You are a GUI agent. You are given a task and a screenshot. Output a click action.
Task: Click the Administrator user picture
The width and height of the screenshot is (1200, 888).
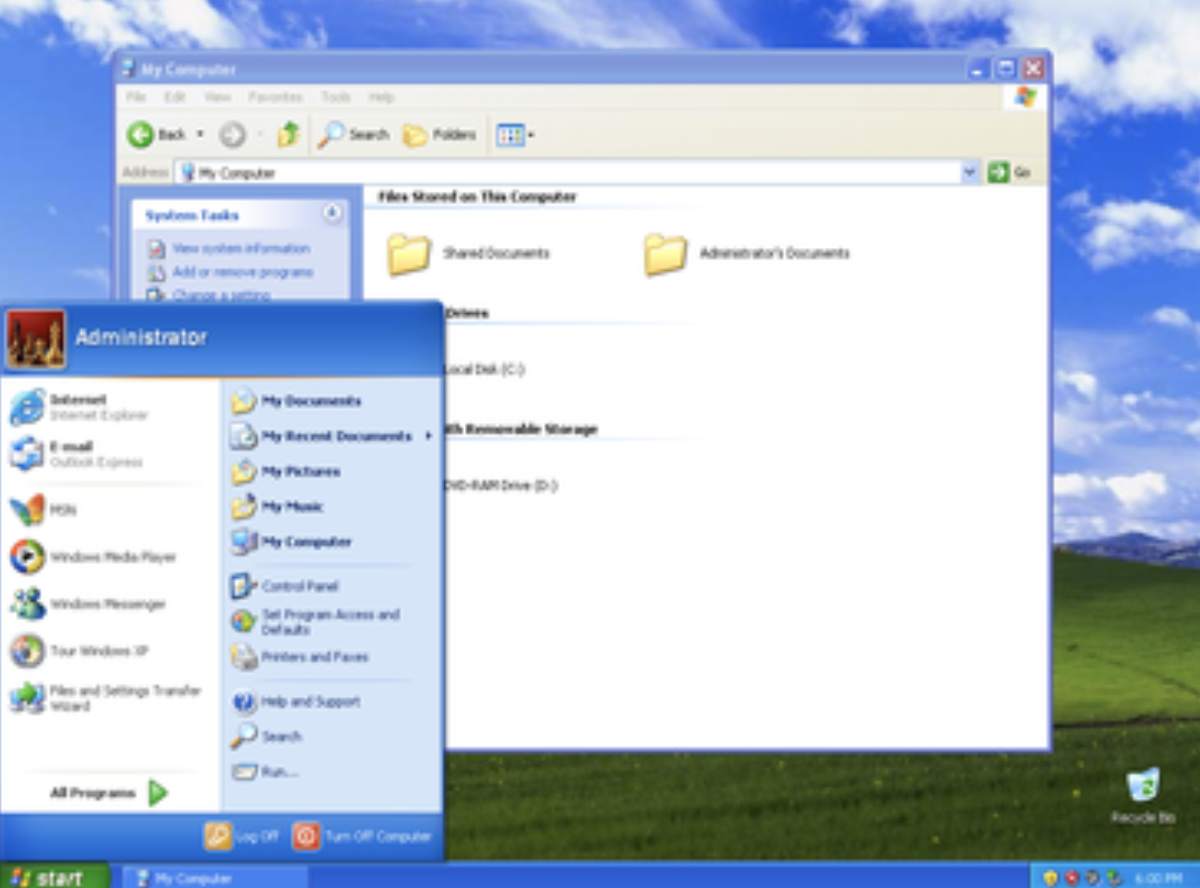(x=36, y=340)
